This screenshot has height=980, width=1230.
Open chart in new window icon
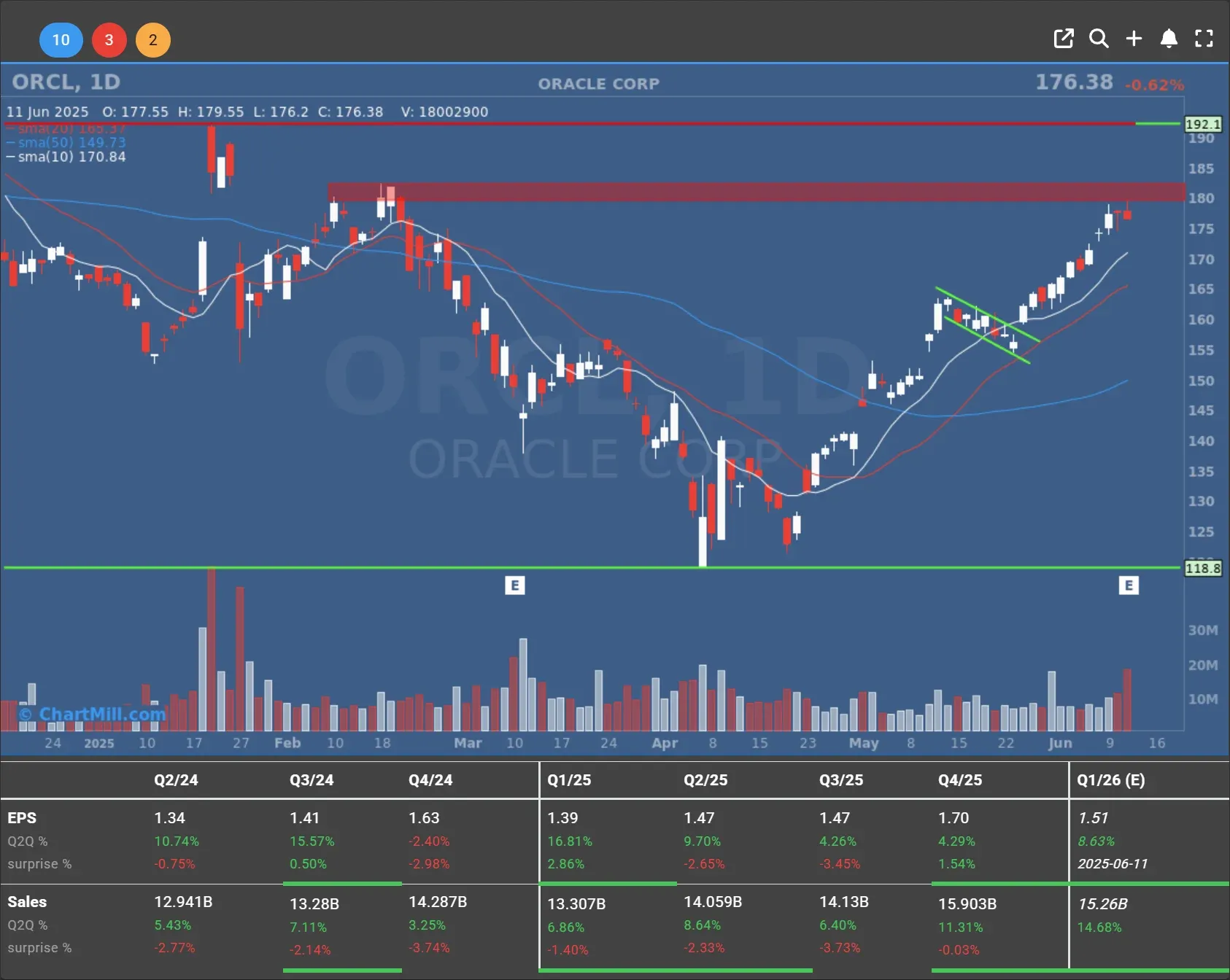[x=1064, y=39]
